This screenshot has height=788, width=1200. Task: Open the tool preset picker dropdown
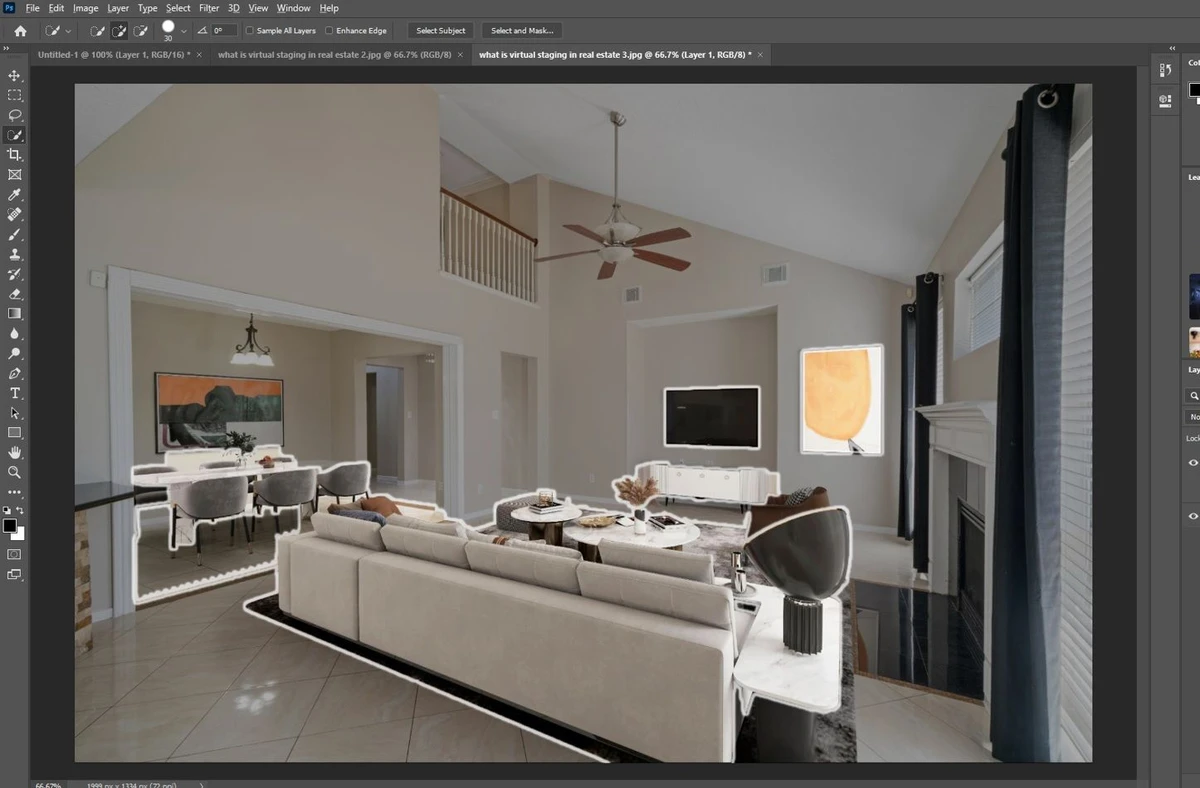coord(68,30)
